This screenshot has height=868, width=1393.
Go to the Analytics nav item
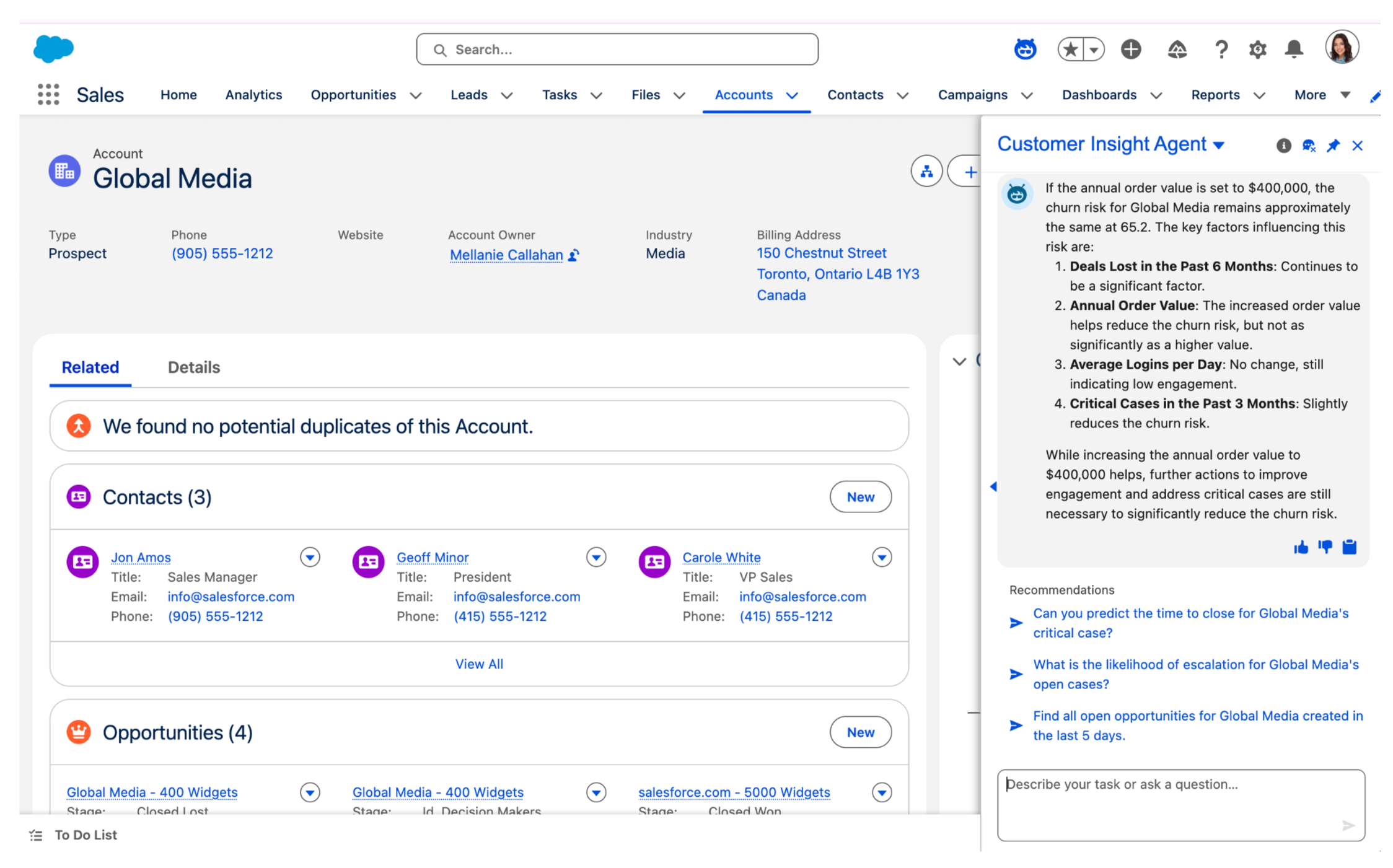click(x=253, y=95)
